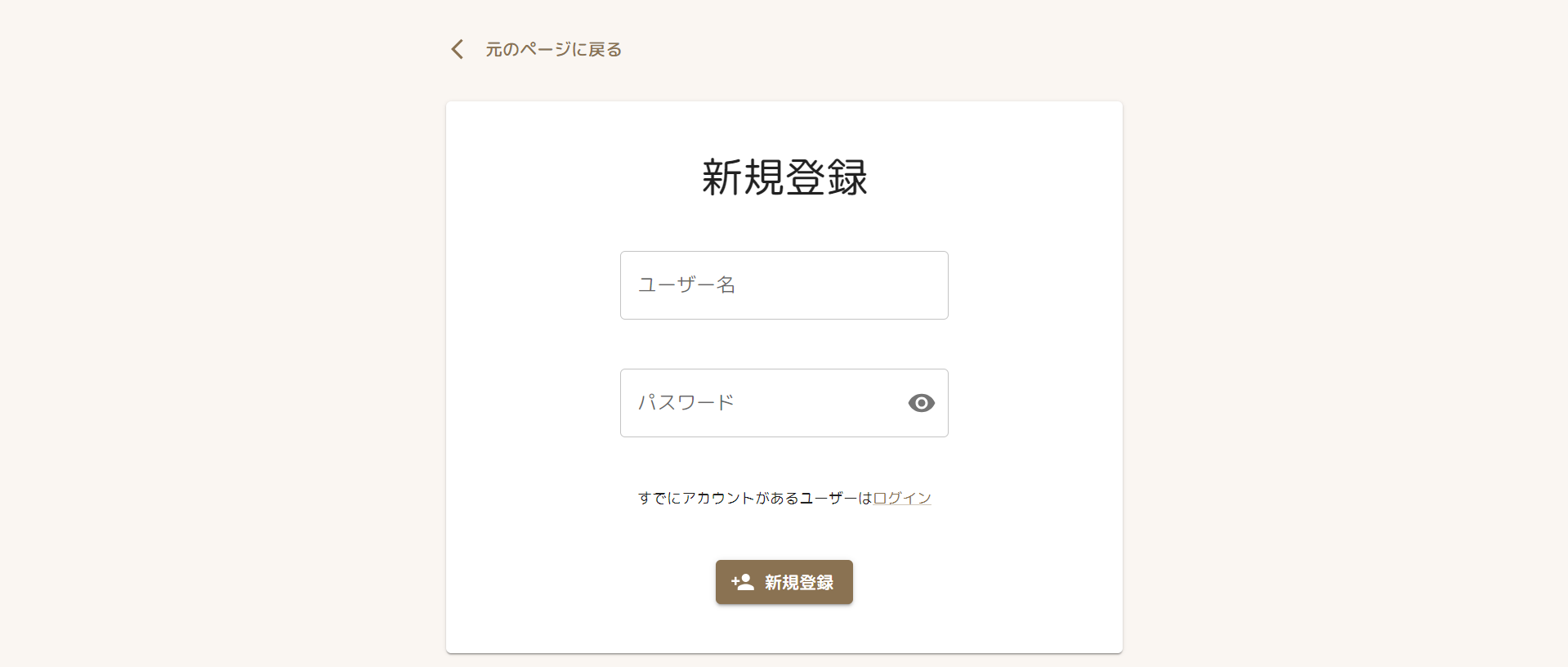This screenshot has width=1568, height=667.
Task: Open the ログイン link
Action: tap(902, 498)
